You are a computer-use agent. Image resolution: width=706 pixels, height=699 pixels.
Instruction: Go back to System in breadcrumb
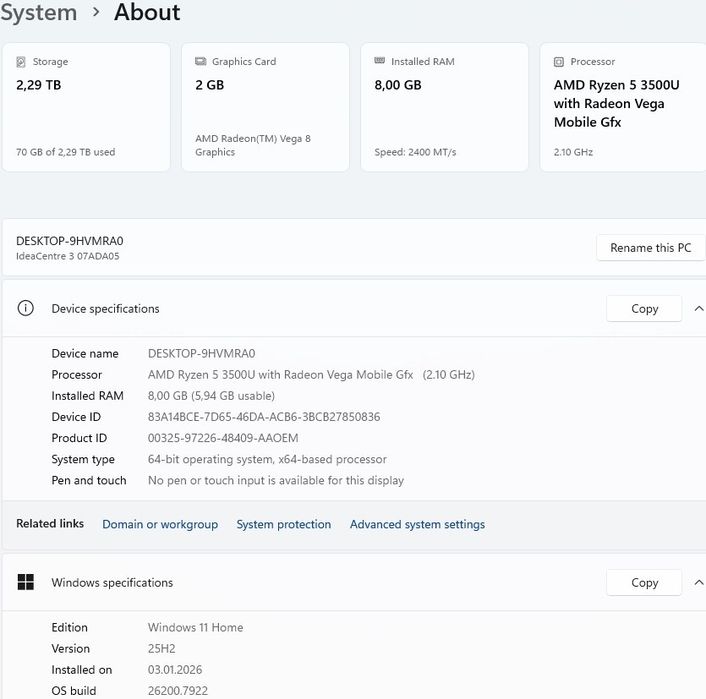coord(39,13)
